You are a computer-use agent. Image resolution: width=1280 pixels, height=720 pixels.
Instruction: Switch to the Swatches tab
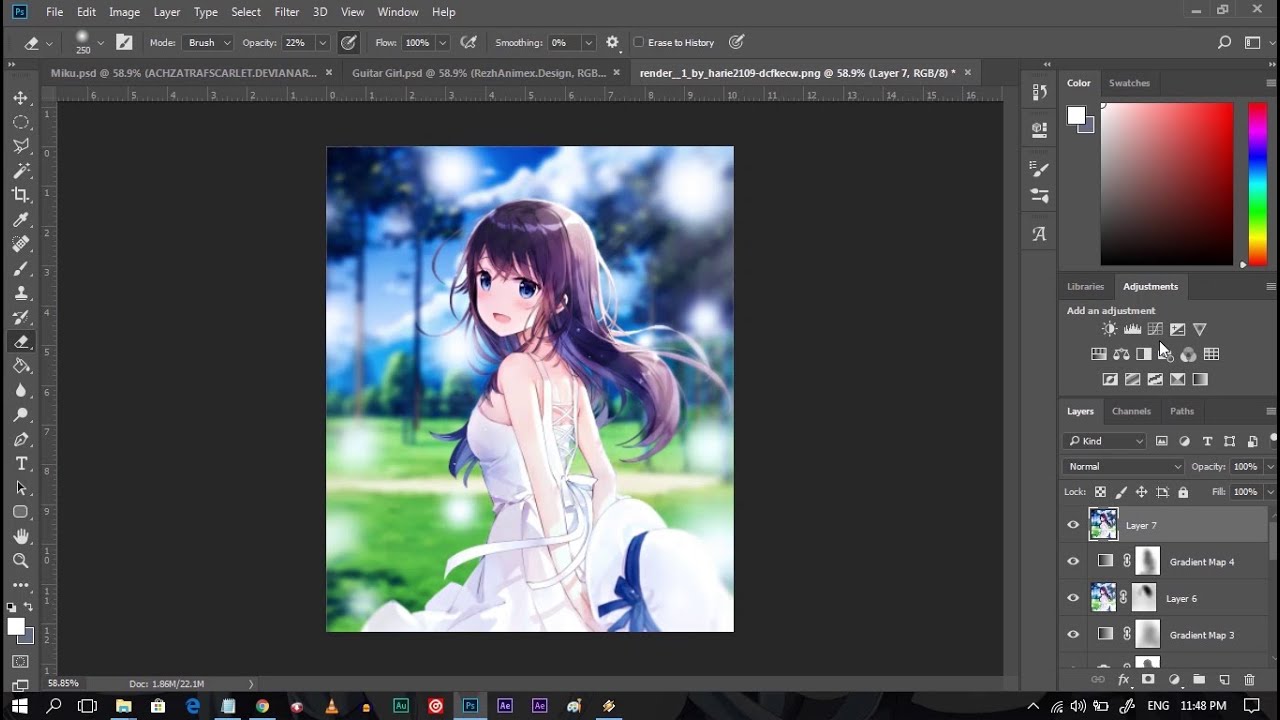1129,83
